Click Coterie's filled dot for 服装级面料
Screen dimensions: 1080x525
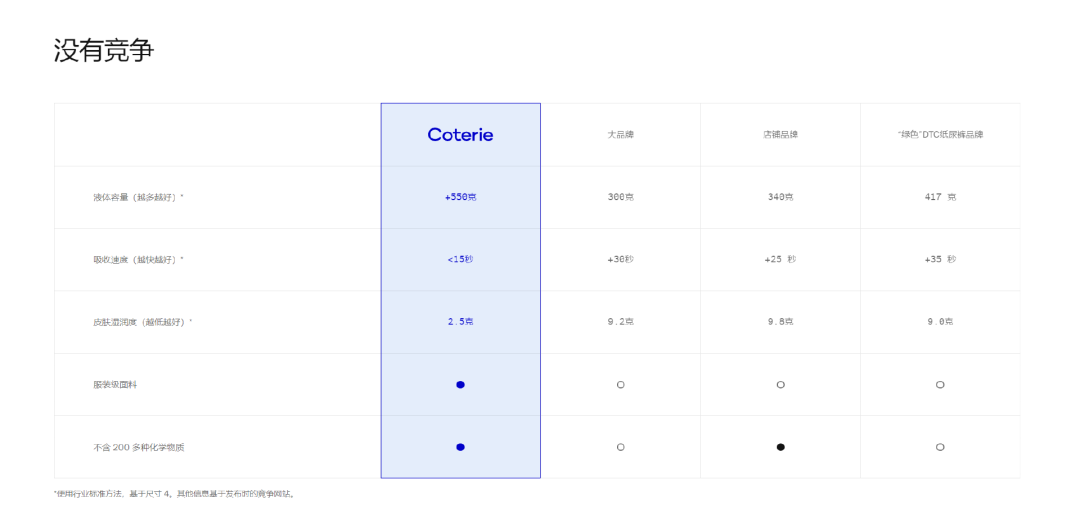[460, 385]
